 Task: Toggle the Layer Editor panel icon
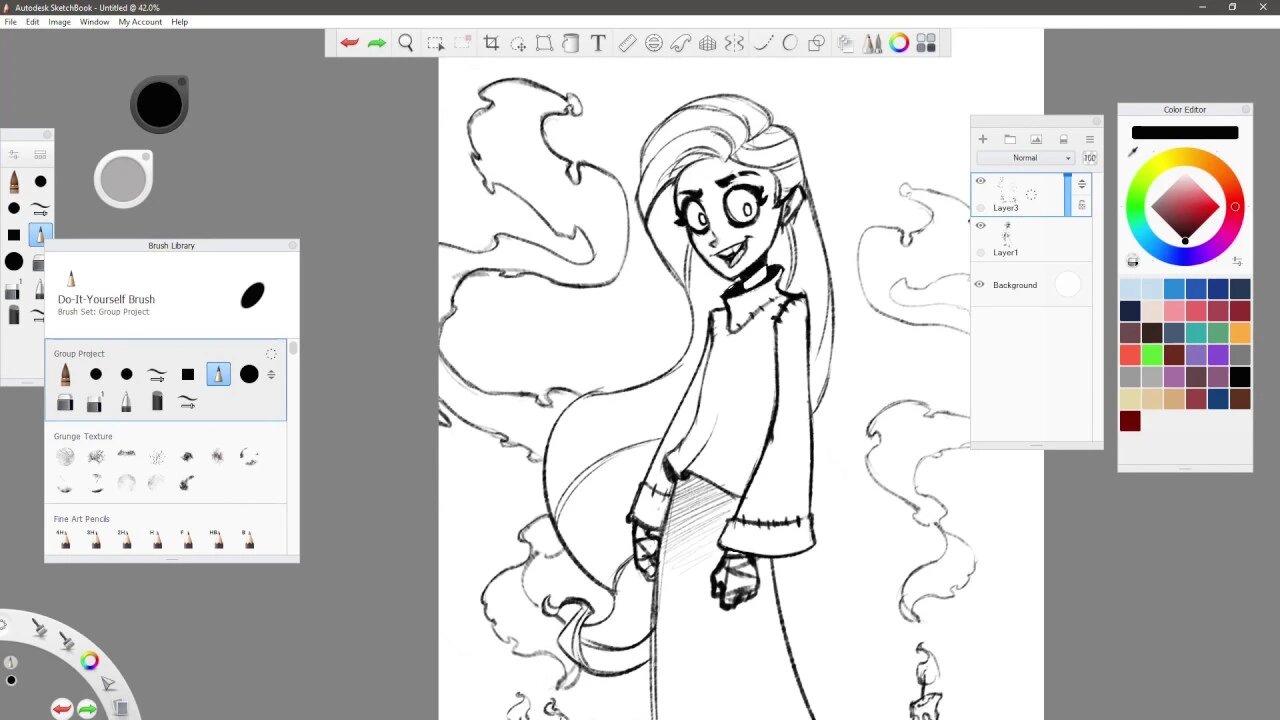pos(846,43)
